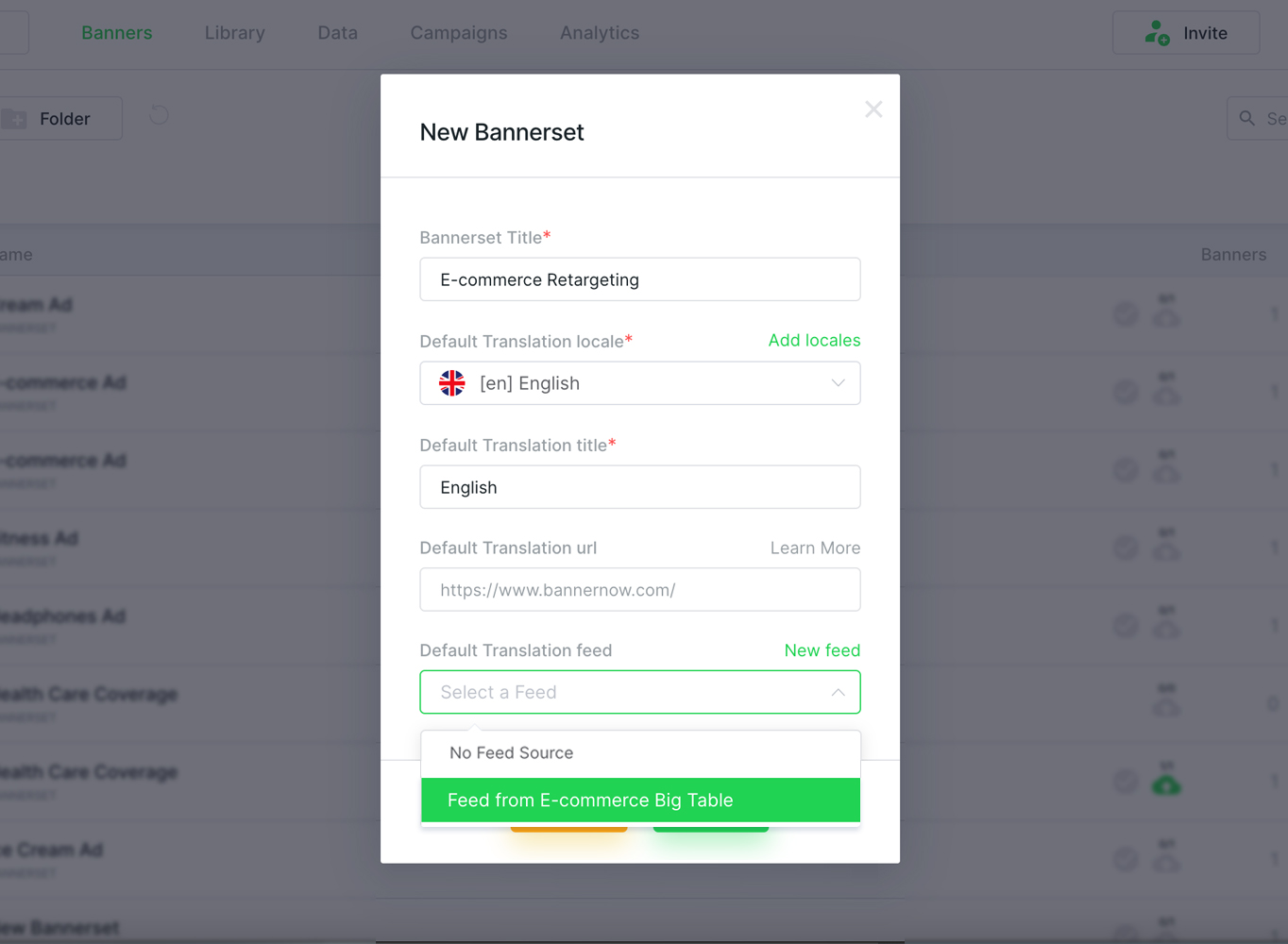Image resolution: width=1288 pixels, height=944 pixels.
Task: Click the green cloud upload icon
Action: point(1166,784)
